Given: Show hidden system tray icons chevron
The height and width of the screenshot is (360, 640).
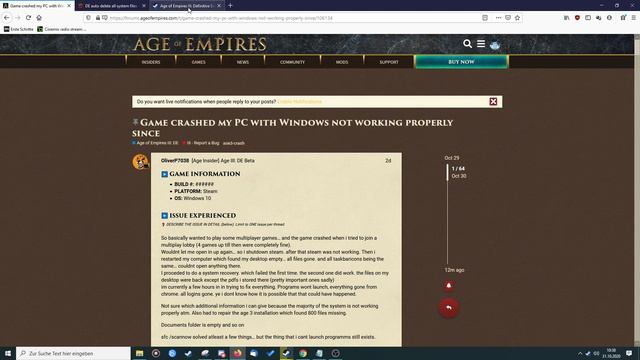Looking at the screenshot, I should [580, 353].
